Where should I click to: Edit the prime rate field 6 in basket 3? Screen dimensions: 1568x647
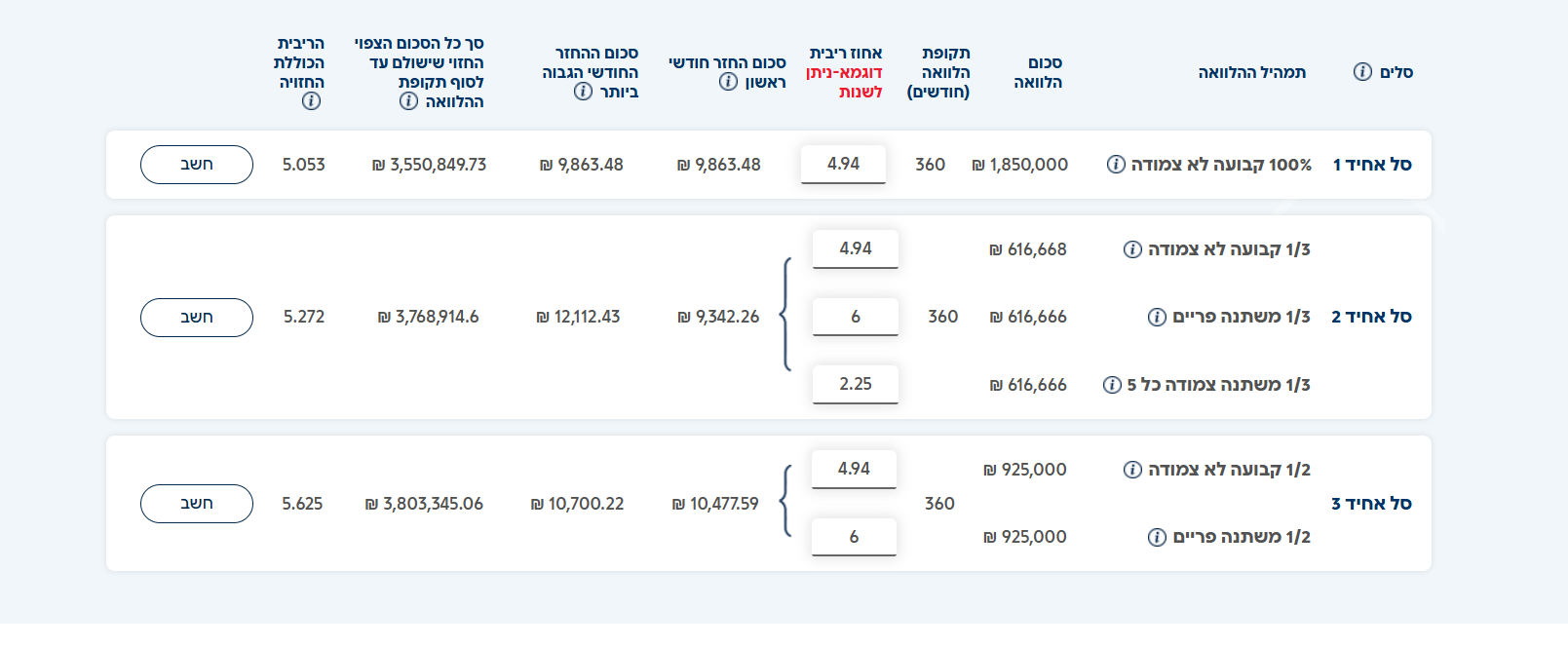tap(854, 537)
